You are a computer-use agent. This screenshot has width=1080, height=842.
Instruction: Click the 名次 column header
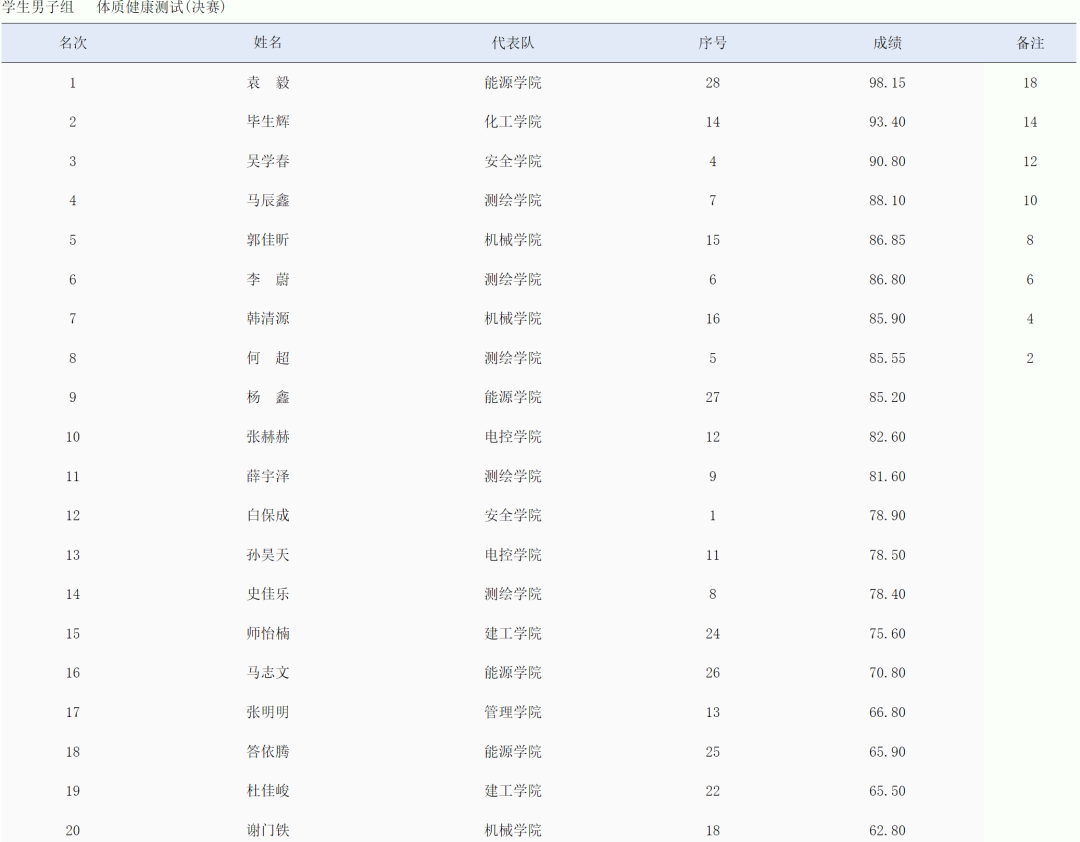click(x=73, y=43)
